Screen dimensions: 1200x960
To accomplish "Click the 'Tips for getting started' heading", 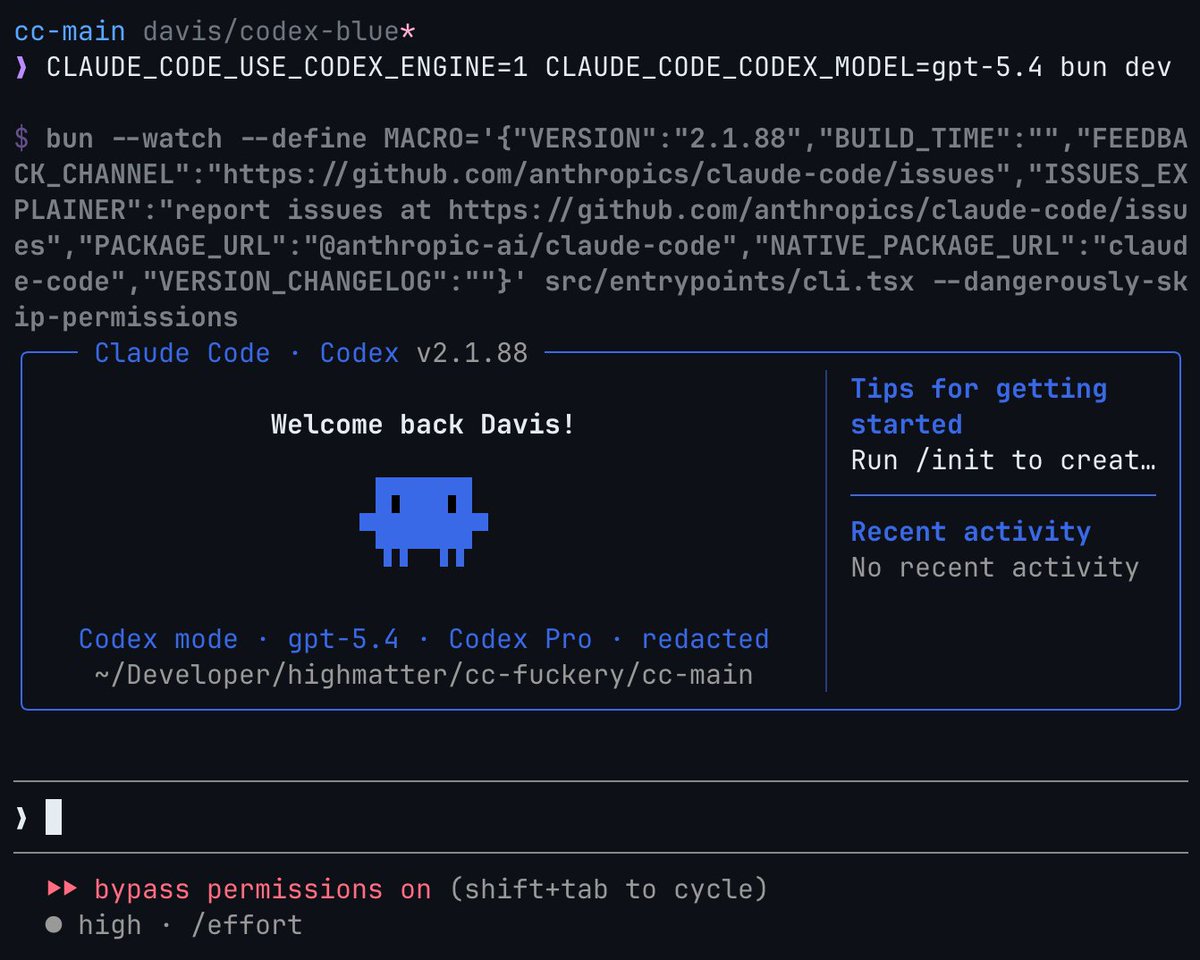I will pos(979,406).
